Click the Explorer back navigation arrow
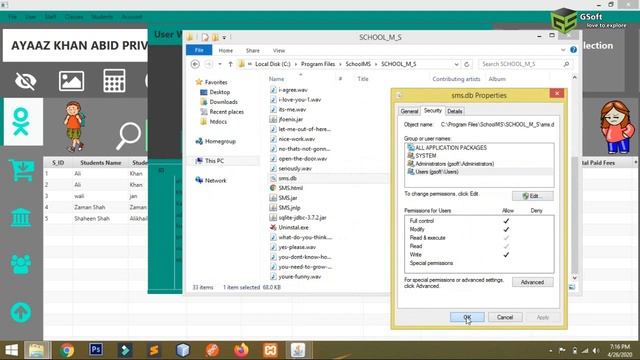 (x=195, y=64)
